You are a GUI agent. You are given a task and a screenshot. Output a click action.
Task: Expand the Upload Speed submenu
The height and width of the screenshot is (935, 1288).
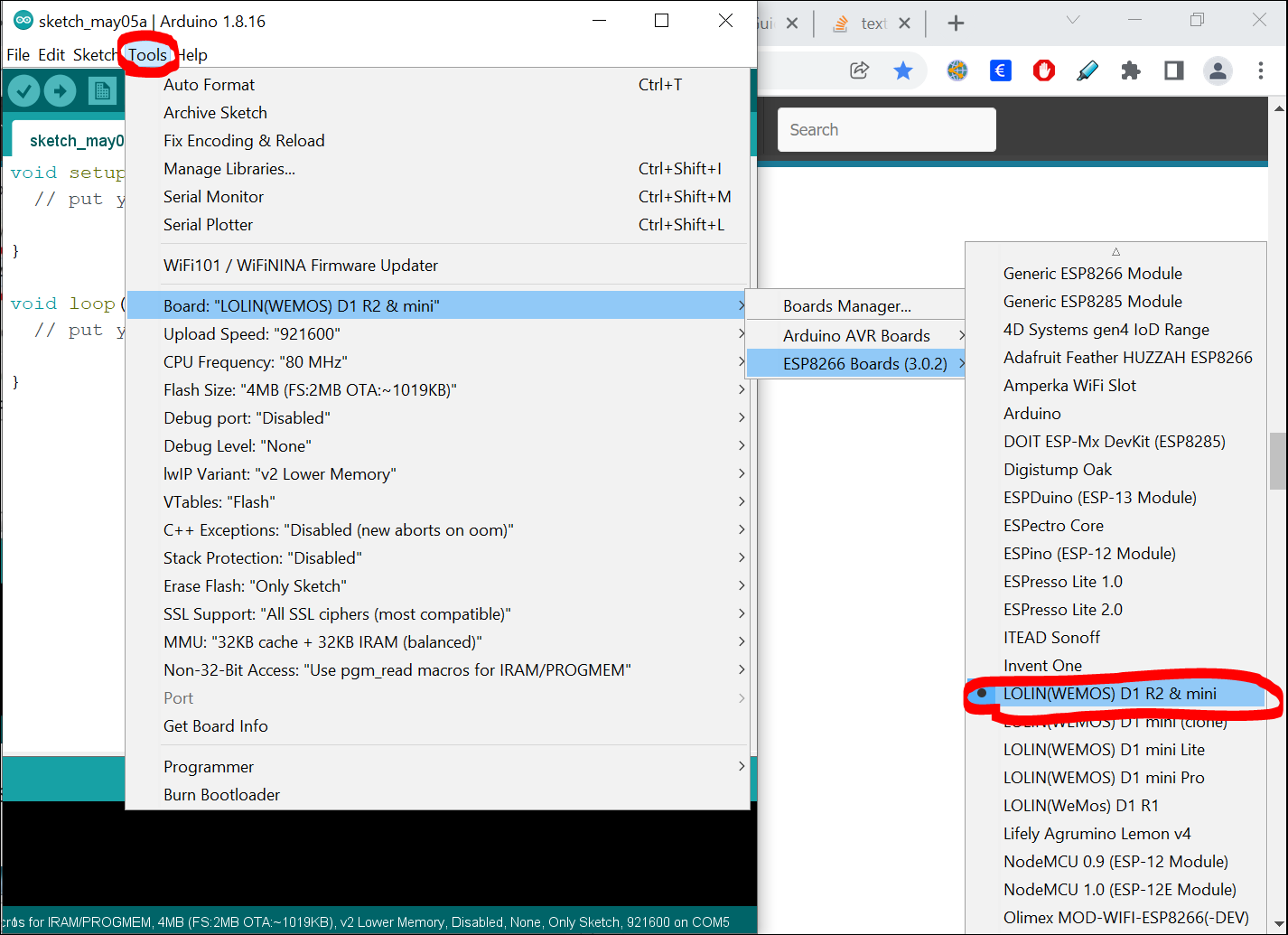tap(437, 333)
